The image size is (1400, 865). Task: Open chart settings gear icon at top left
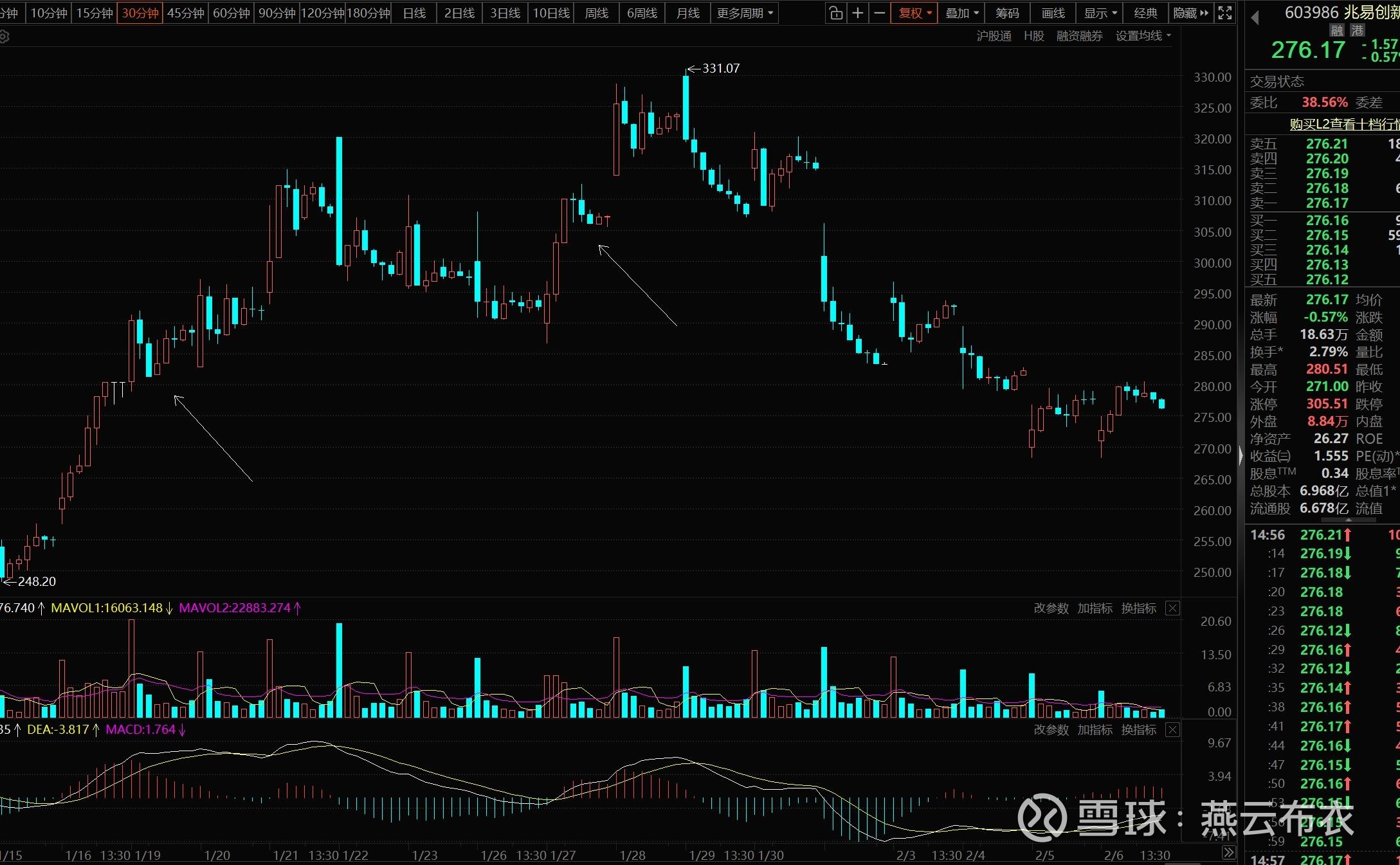tap(4, 37)
